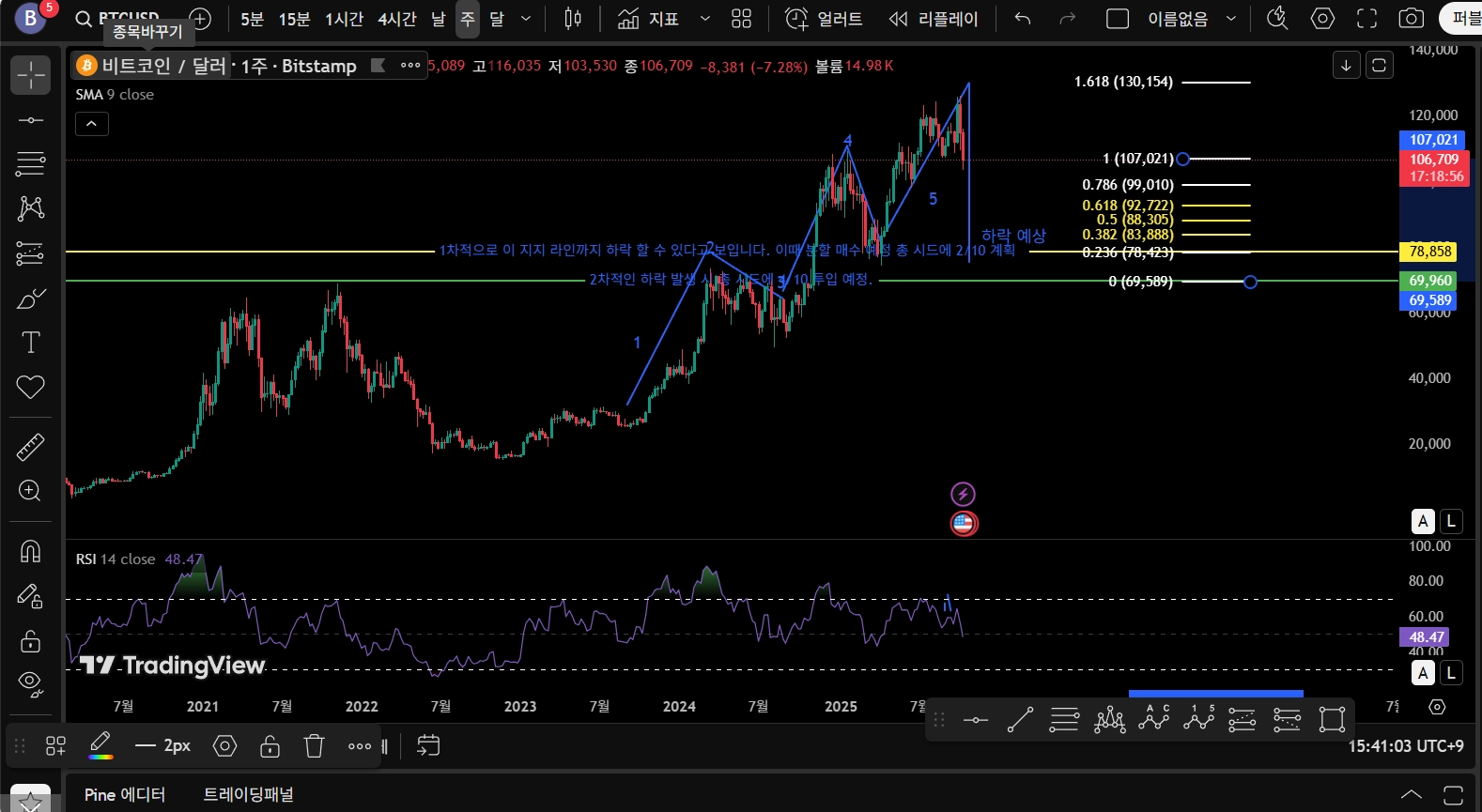This screenshot has width=1482, height=812.
Task: Take a chart snapshot with camera icon
Action: tap(1411, 19)
